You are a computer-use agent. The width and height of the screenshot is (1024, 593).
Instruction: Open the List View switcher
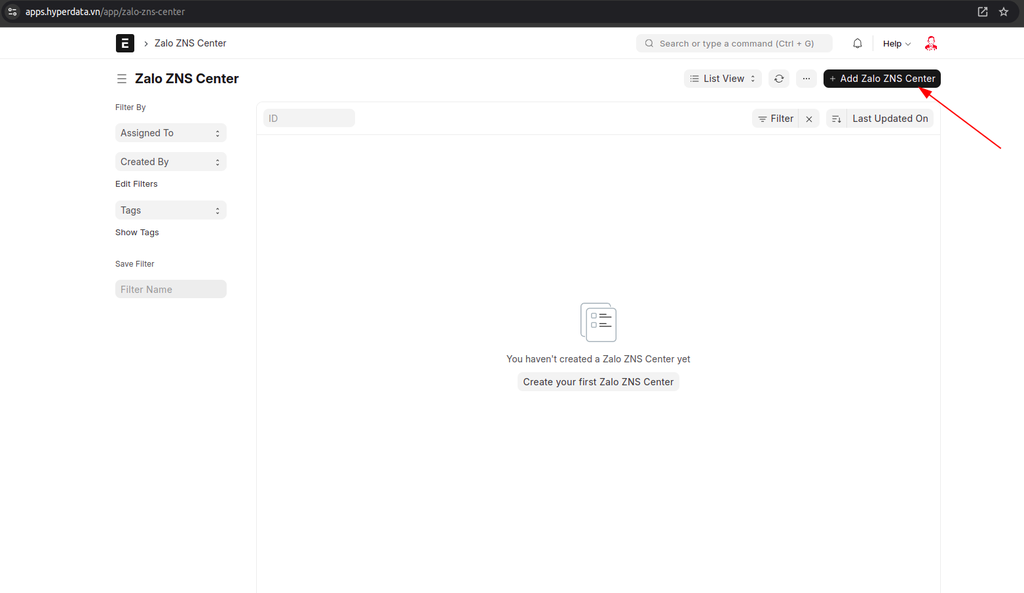point(723,78)
